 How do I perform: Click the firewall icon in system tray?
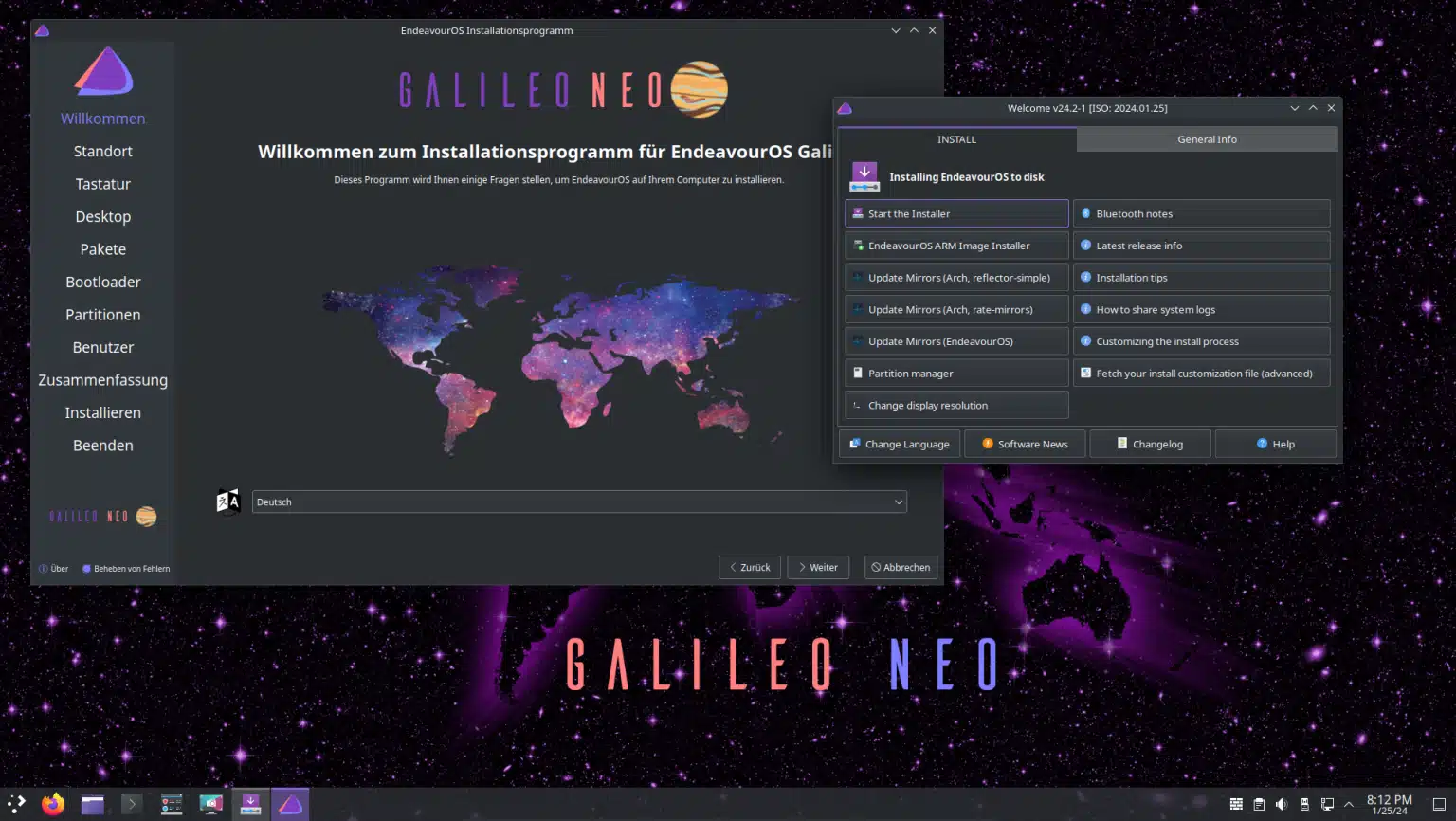1236,804
